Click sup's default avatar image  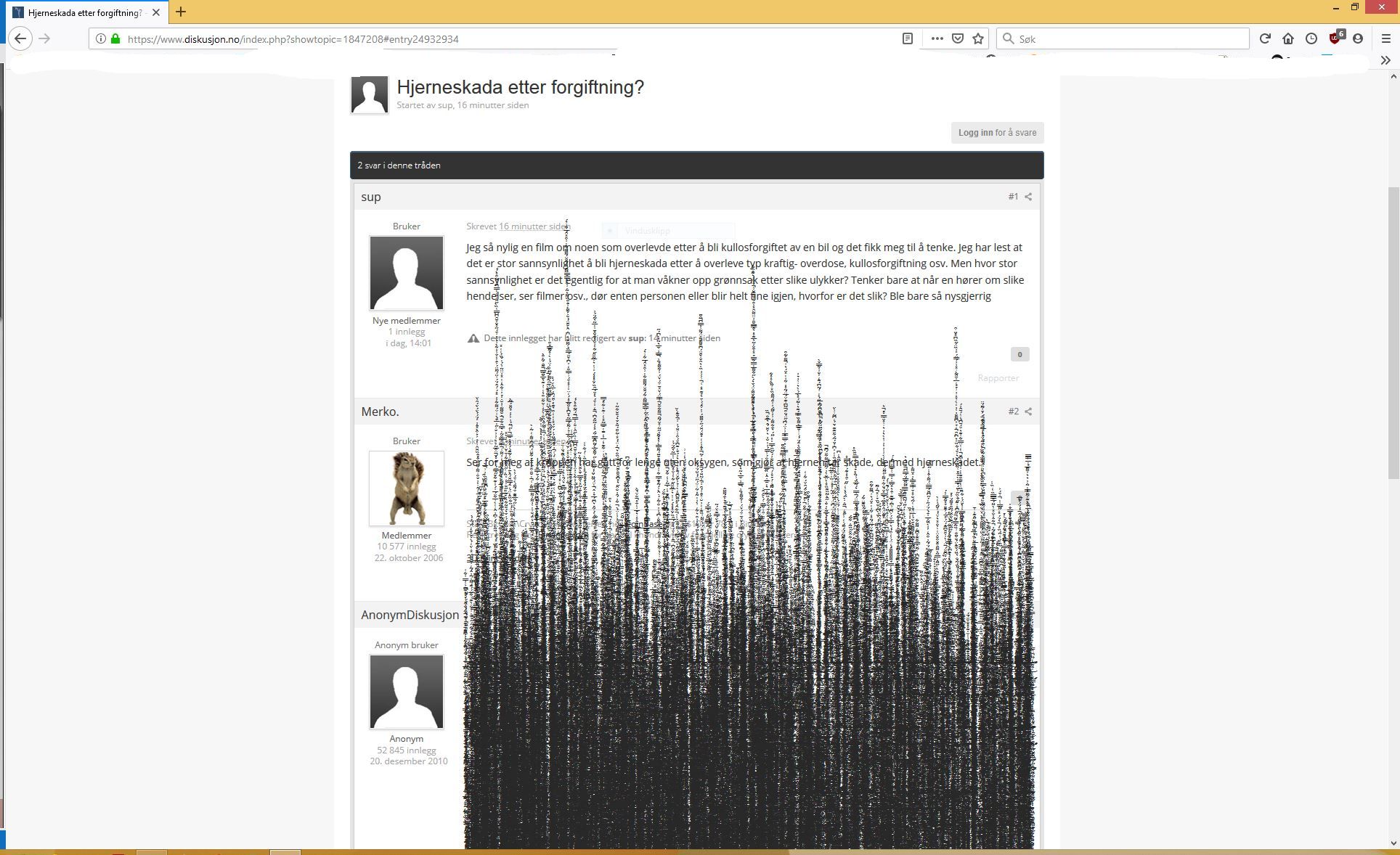407,273
